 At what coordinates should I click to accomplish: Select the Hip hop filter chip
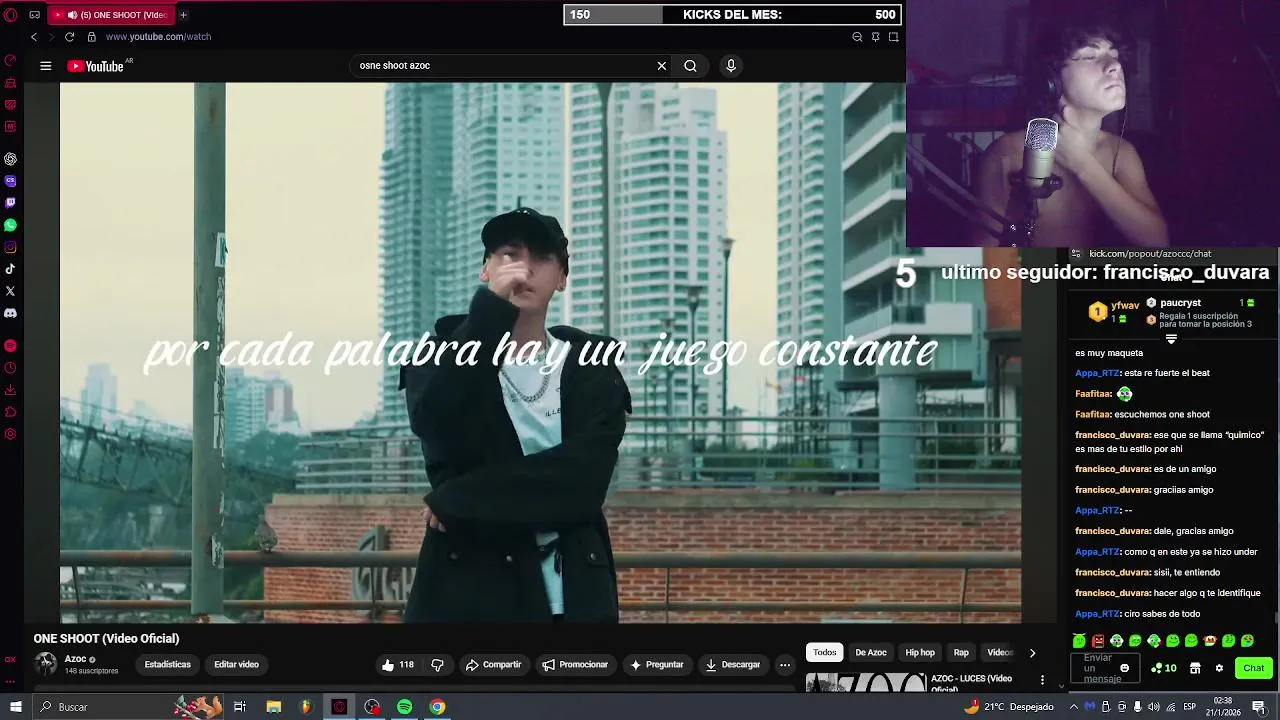click(920, 653)
